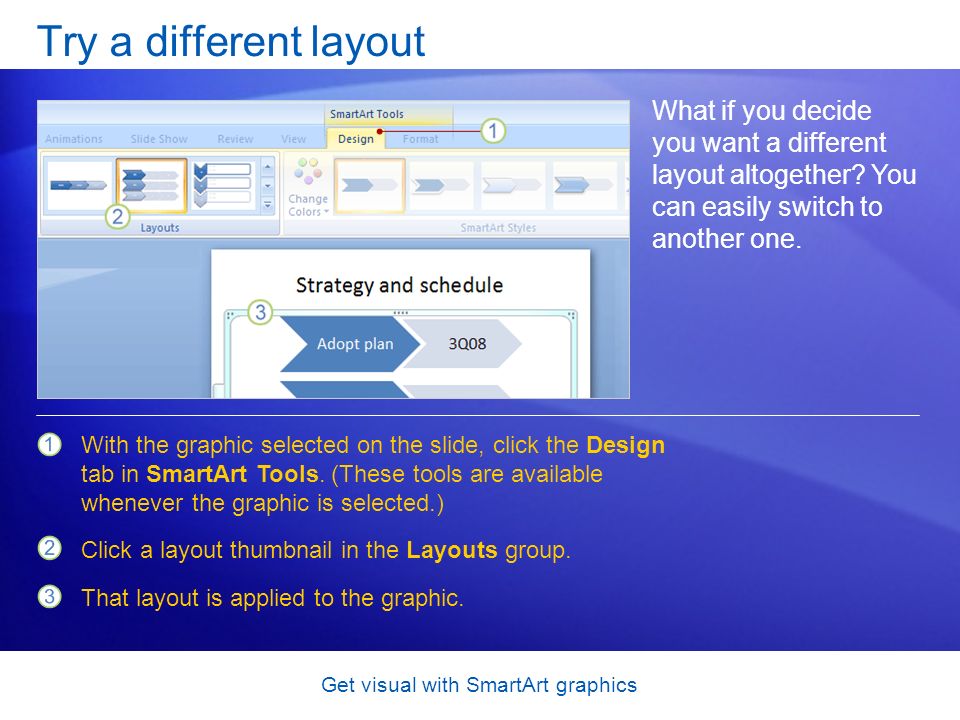Switch to the Format tab

pos(421,139)
